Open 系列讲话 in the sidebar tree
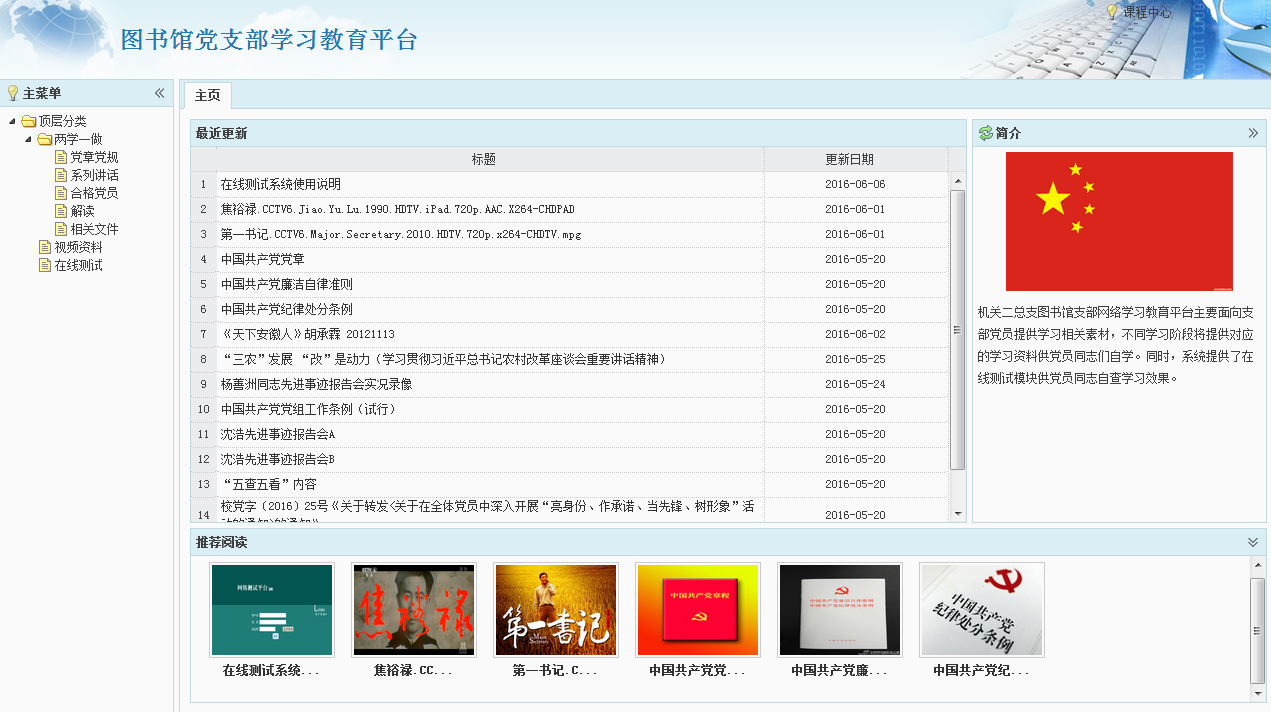This screenshot has height=712, width=1271. tap(94, 176)
